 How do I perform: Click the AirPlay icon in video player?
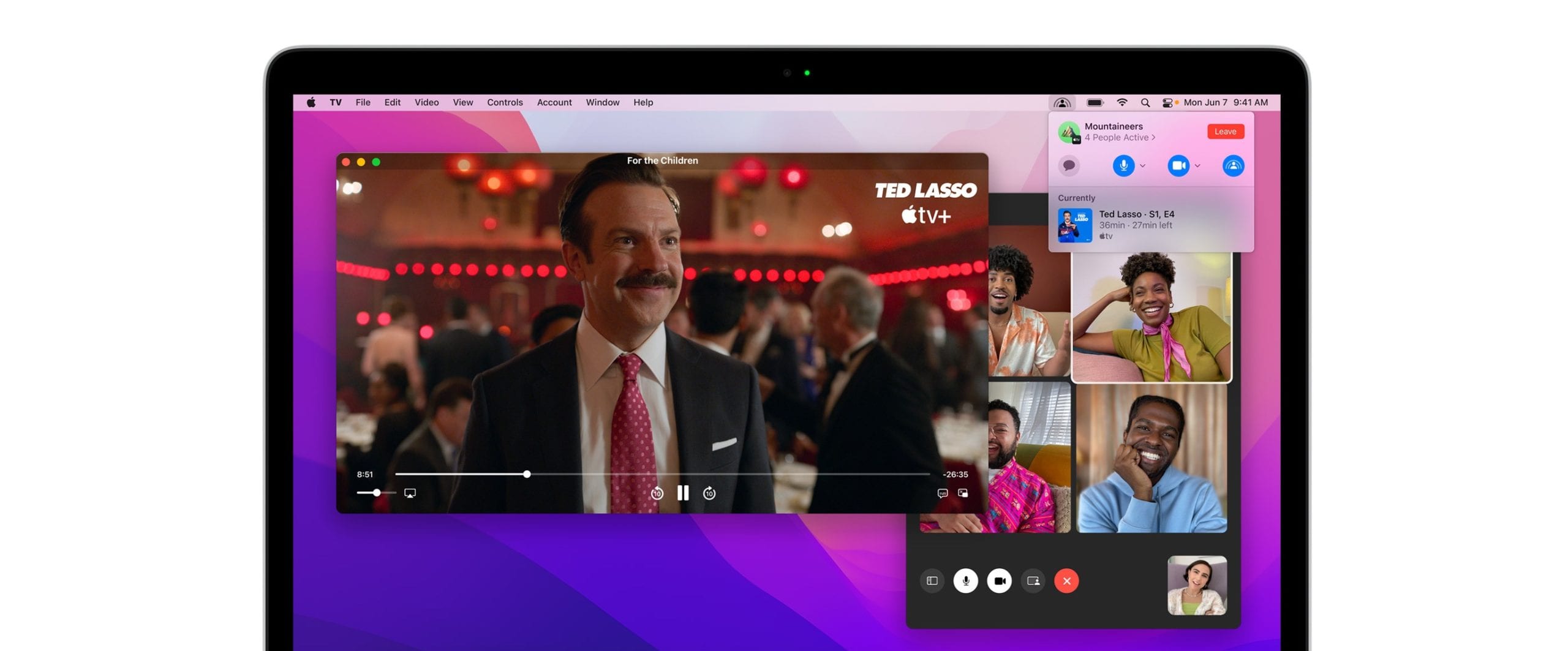tap(410, 493)
